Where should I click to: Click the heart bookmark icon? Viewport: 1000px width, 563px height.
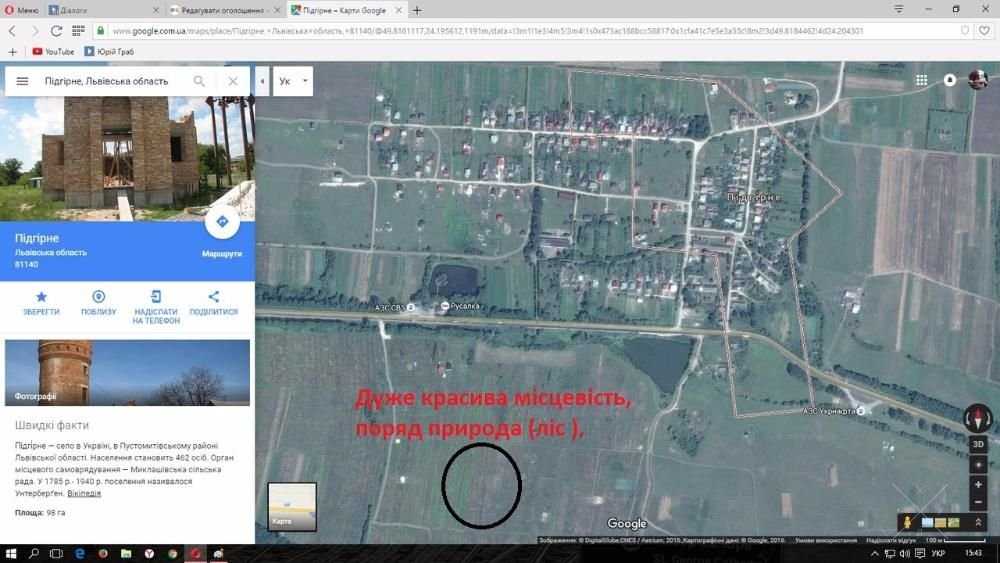[985, 31]
